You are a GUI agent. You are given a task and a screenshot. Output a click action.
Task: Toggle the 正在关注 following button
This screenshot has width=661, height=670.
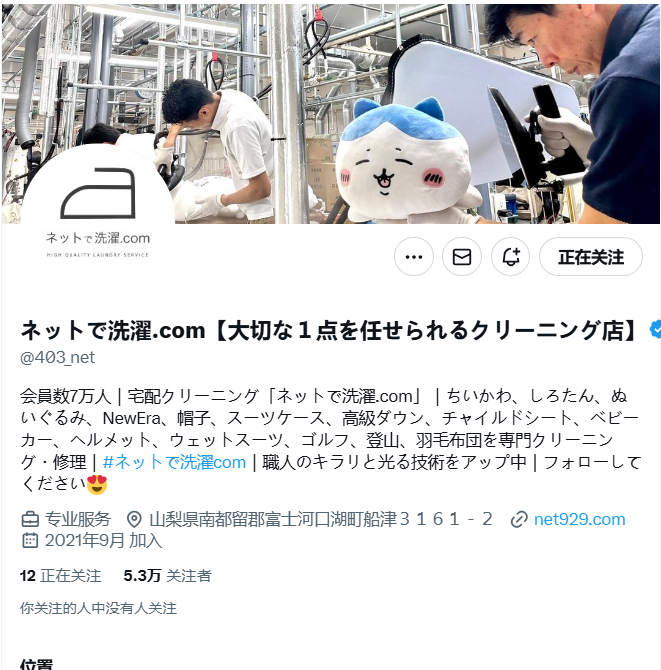coord(591,257)
